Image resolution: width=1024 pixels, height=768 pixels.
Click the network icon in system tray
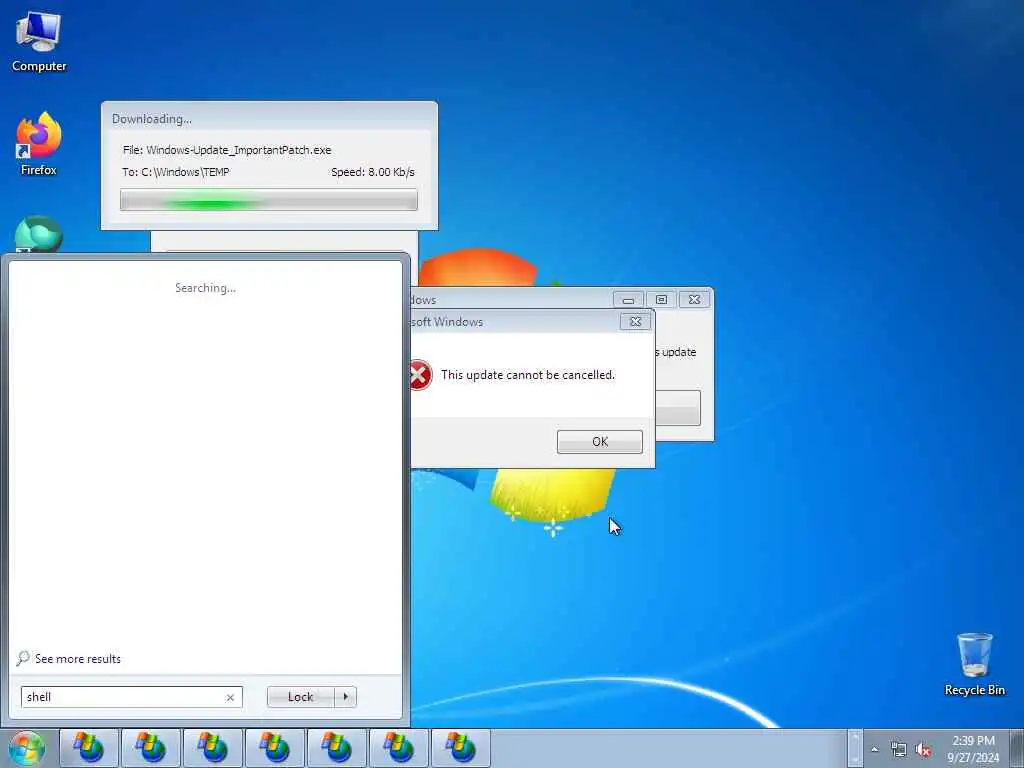coord(899,750)
